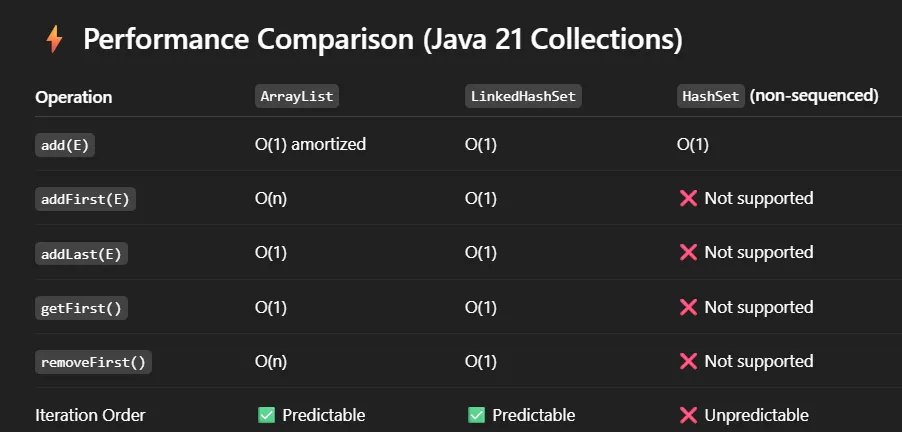Click the red X beside Unpredictable
The image size is (902, 432).
click(x=688, y=415)
